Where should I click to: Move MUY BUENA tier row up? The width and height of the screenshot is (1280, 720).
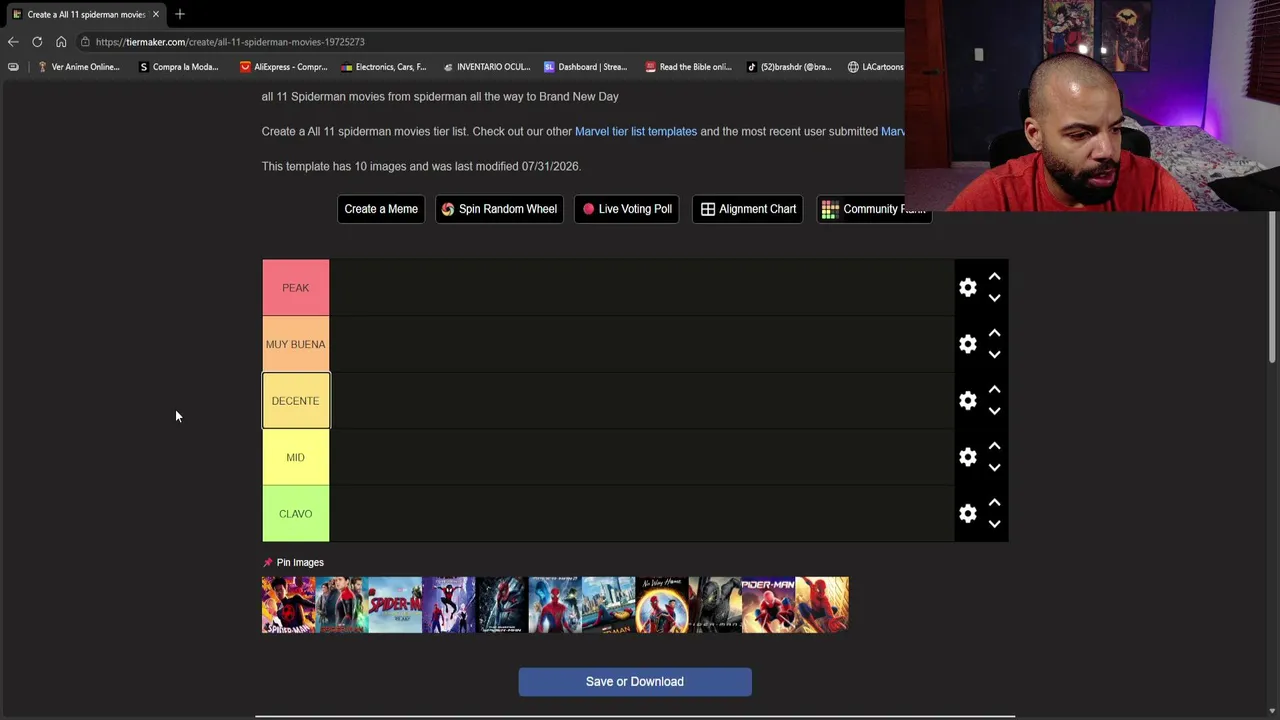(994, 333)
